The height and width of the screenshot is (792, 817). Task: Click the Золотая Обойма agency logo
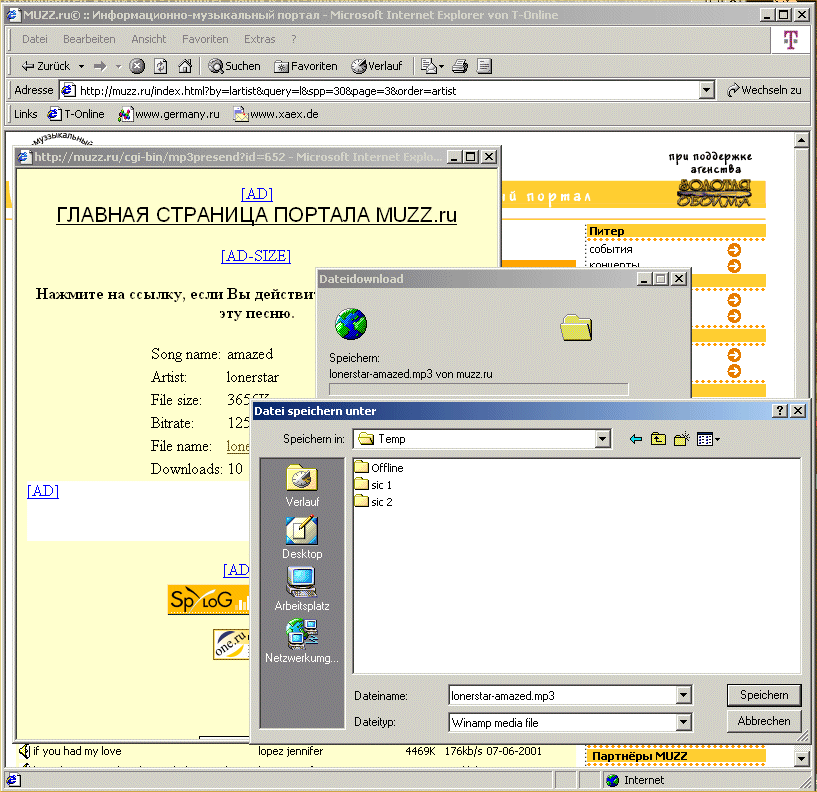(x=714, y=193)
